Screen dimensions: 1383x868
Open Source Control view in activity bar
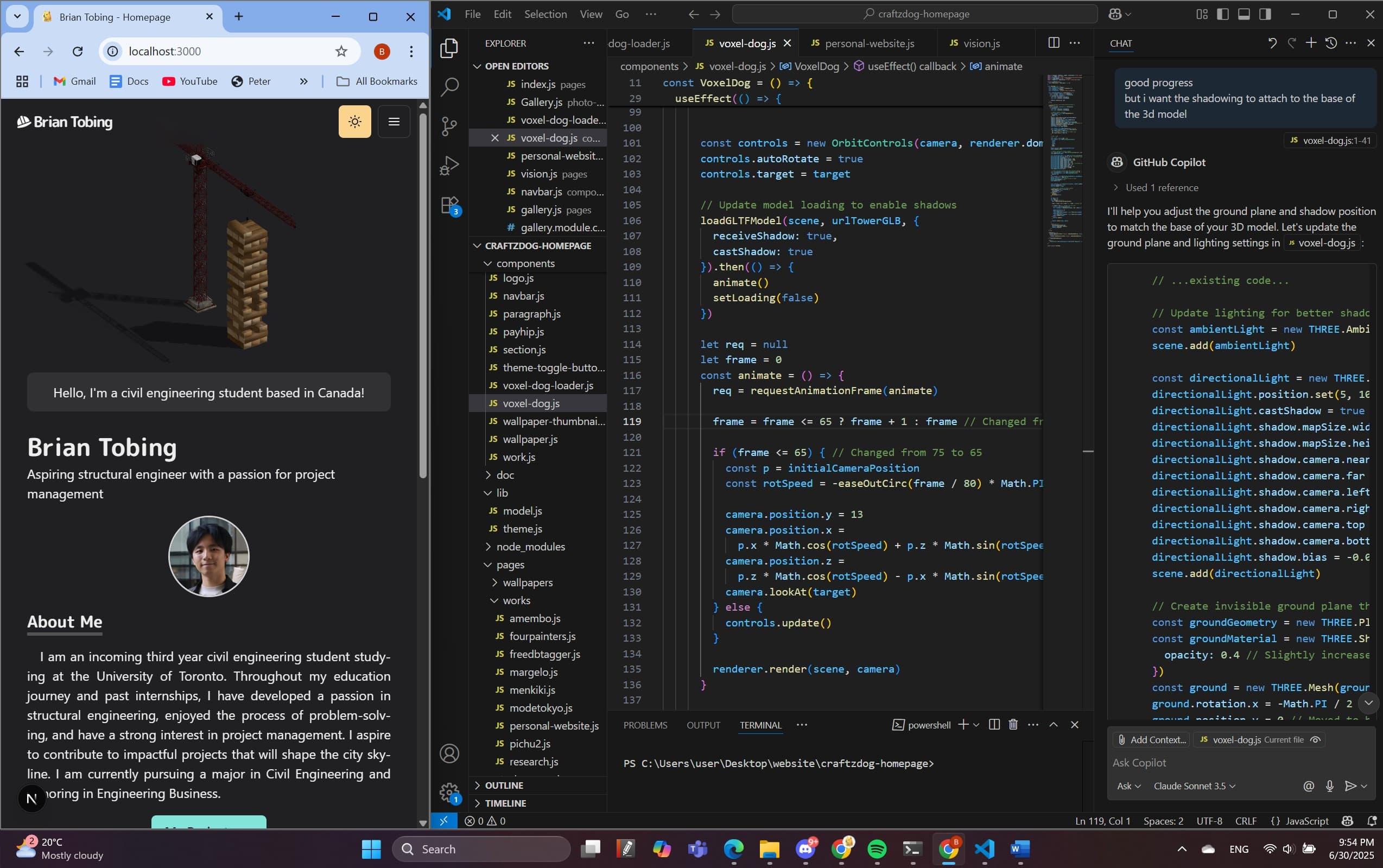coord(449,126)
